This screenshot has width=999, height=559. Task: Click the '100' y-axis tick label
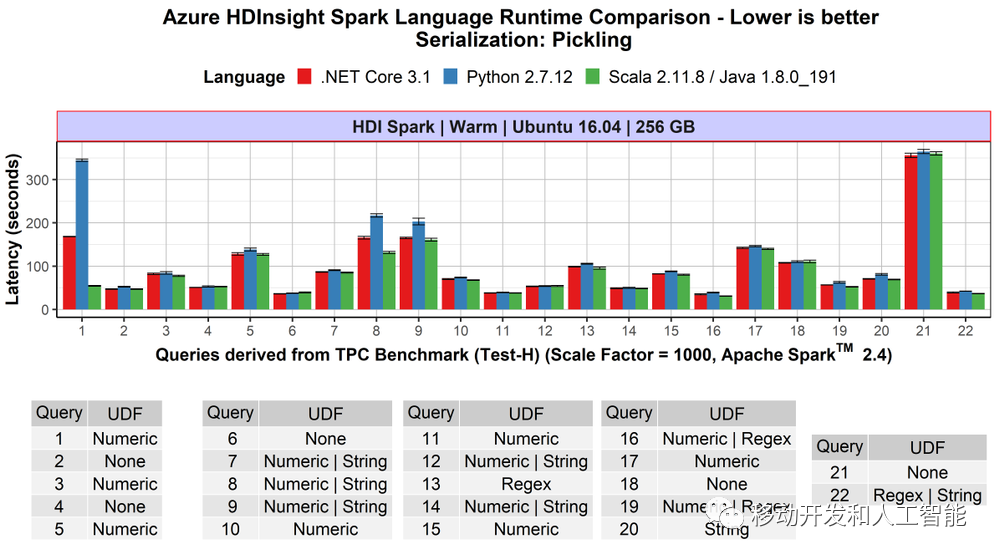point(38,266)
